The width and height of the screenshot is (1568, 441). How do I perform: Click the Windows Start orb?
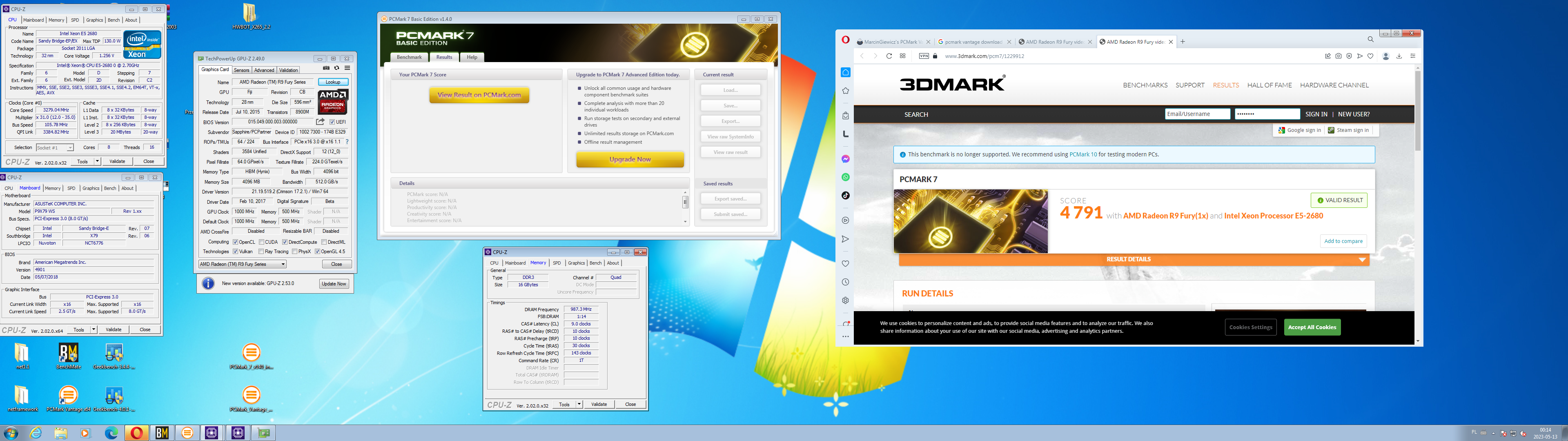point(10,433)
